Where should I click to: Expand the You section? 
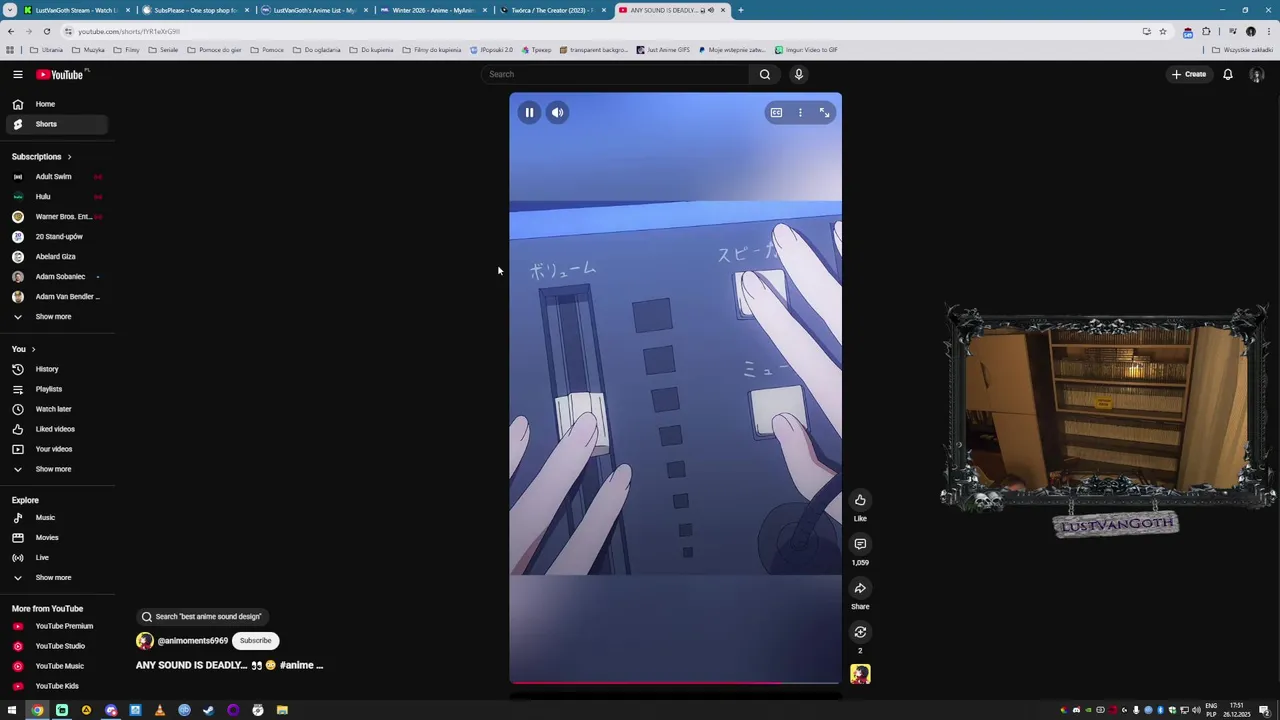(x=24, y=349)
